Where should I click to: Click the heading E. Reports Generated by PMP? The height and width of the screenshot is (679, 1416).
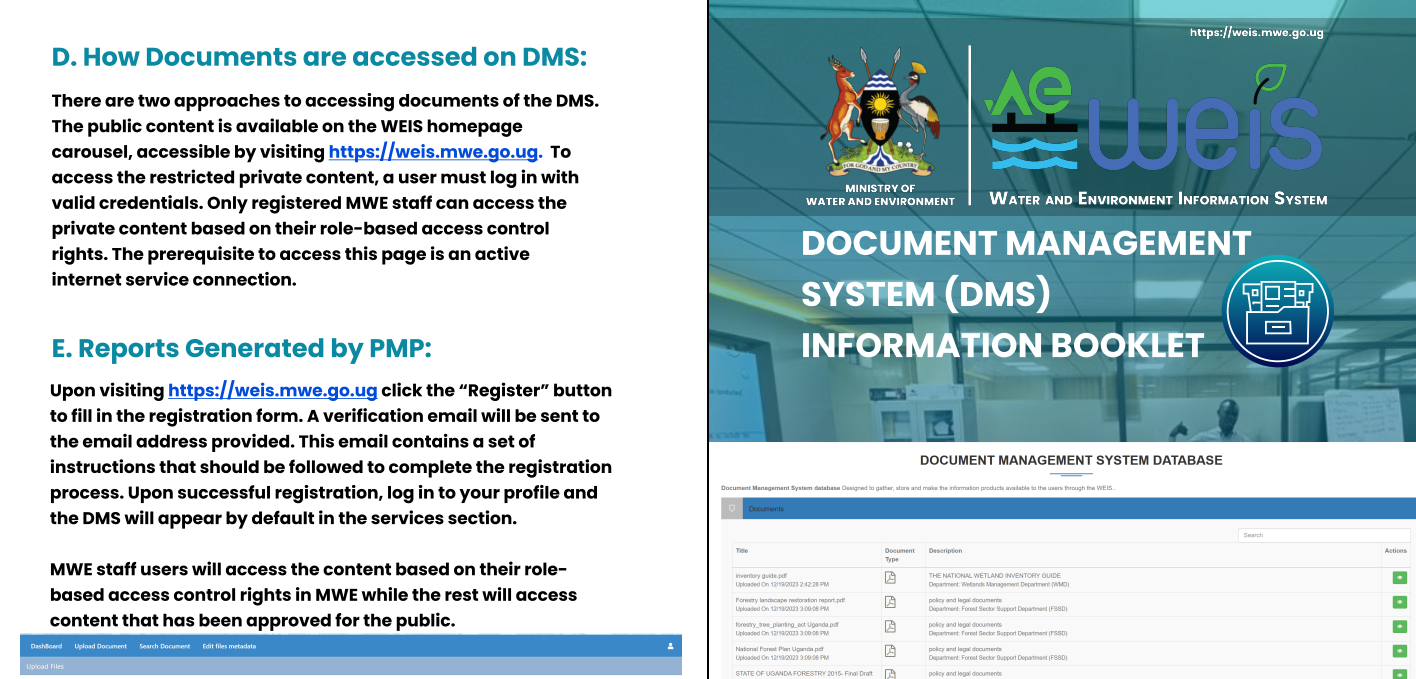[242, 349]
